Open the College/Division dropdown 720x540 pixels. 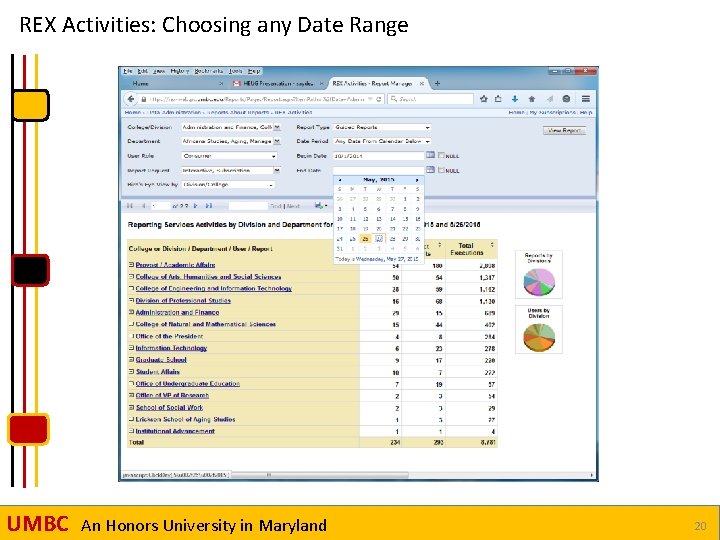point(277,127)
